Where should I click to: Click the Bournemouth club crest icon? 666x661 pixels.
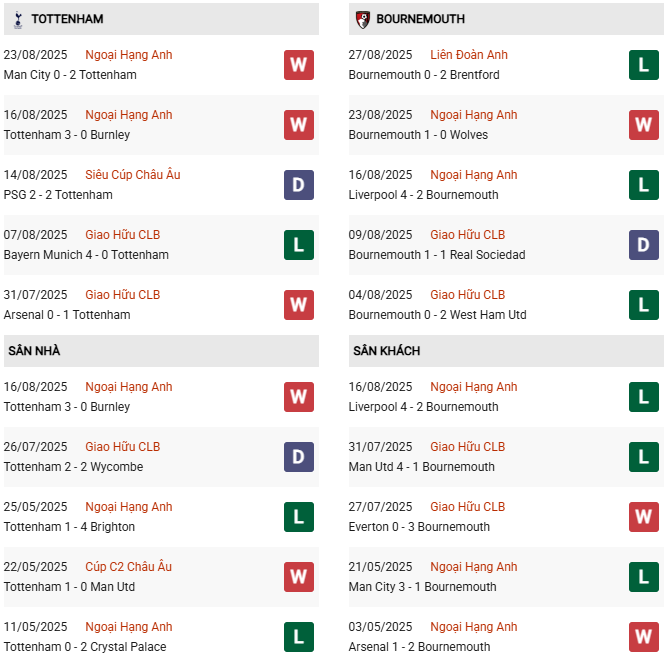362,19
